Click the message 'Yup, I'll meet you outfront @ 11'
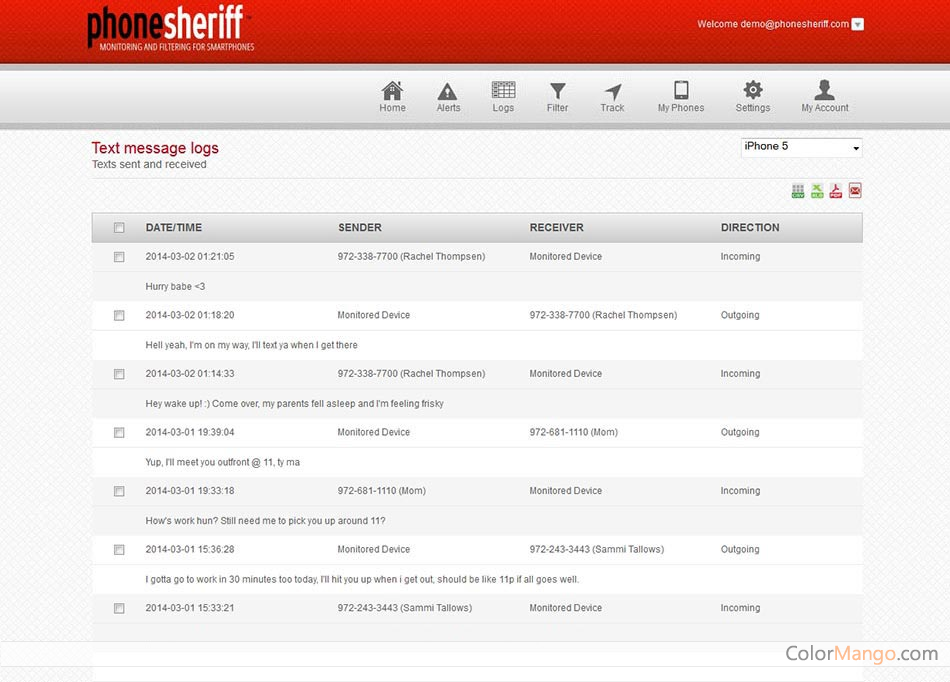This screenshot has height=682, width=950. pos(222,463)
